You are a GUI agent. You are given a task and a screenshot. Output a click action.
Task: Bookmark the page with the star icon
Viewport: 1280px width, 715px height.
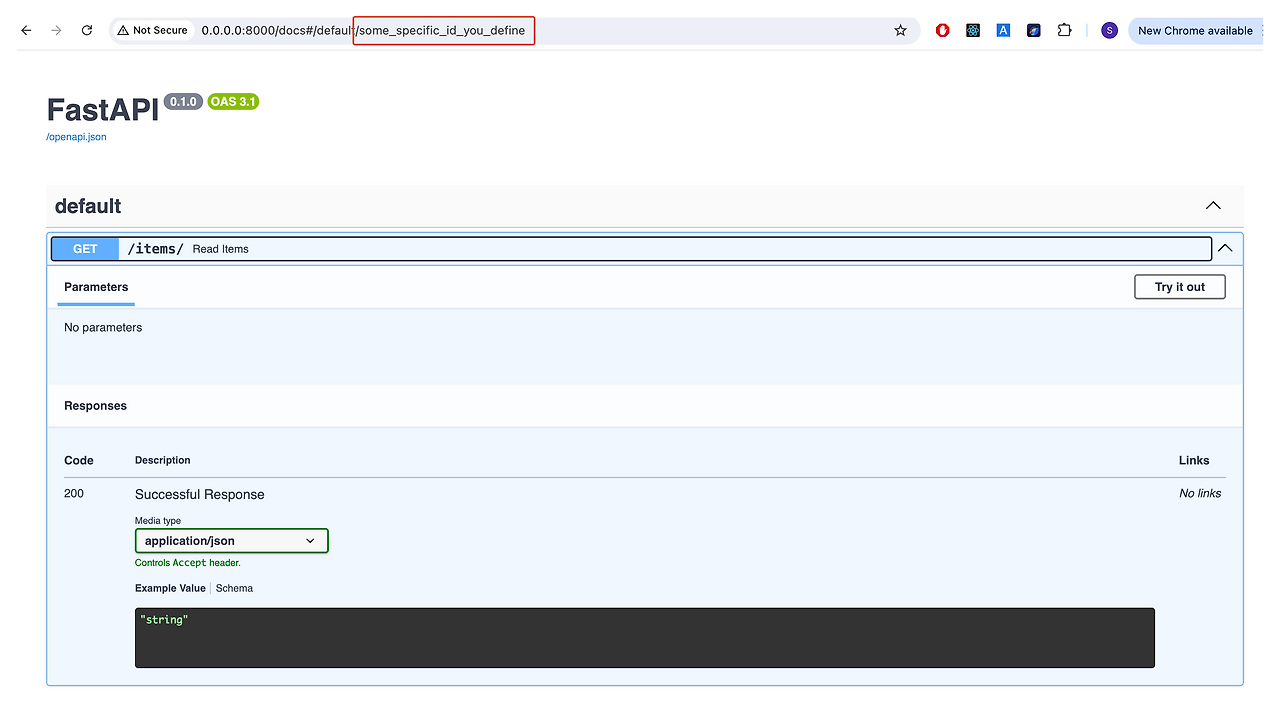899,30
